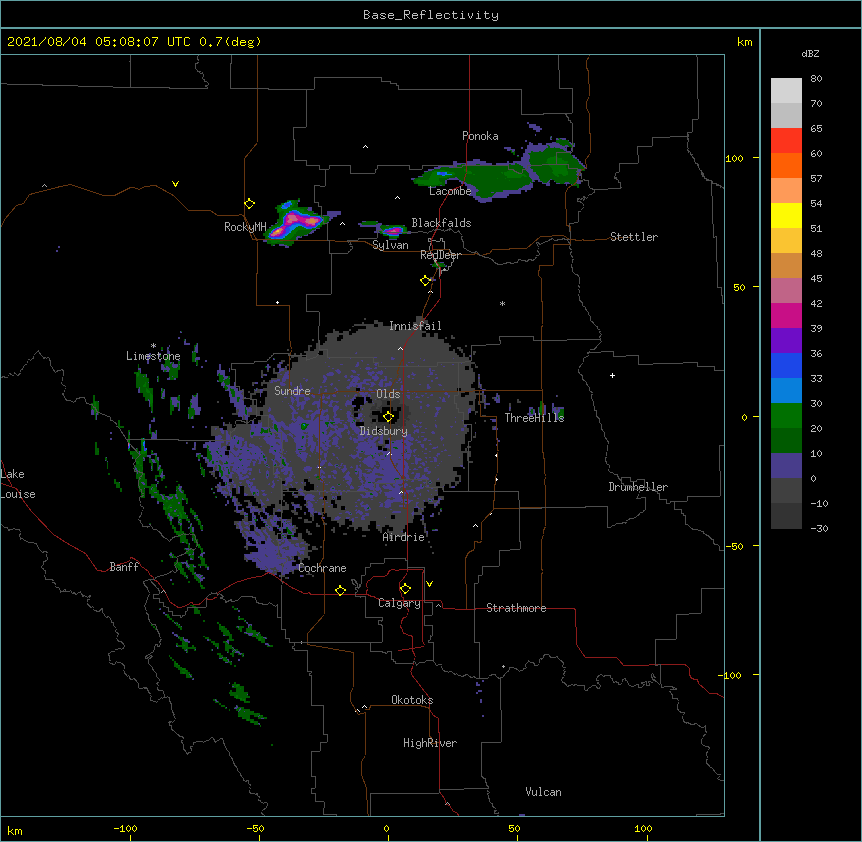Select the magenta legend swatch below 42
The image size is (862, 842).
coord(786,315)
